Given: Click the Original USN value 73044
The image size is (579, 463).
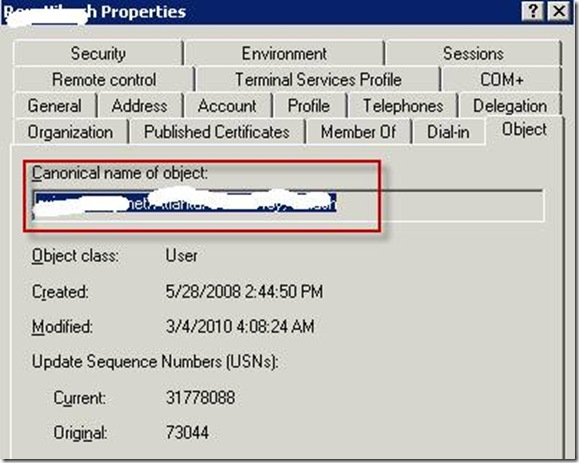Looking at the screenshot, I should 187,432.
